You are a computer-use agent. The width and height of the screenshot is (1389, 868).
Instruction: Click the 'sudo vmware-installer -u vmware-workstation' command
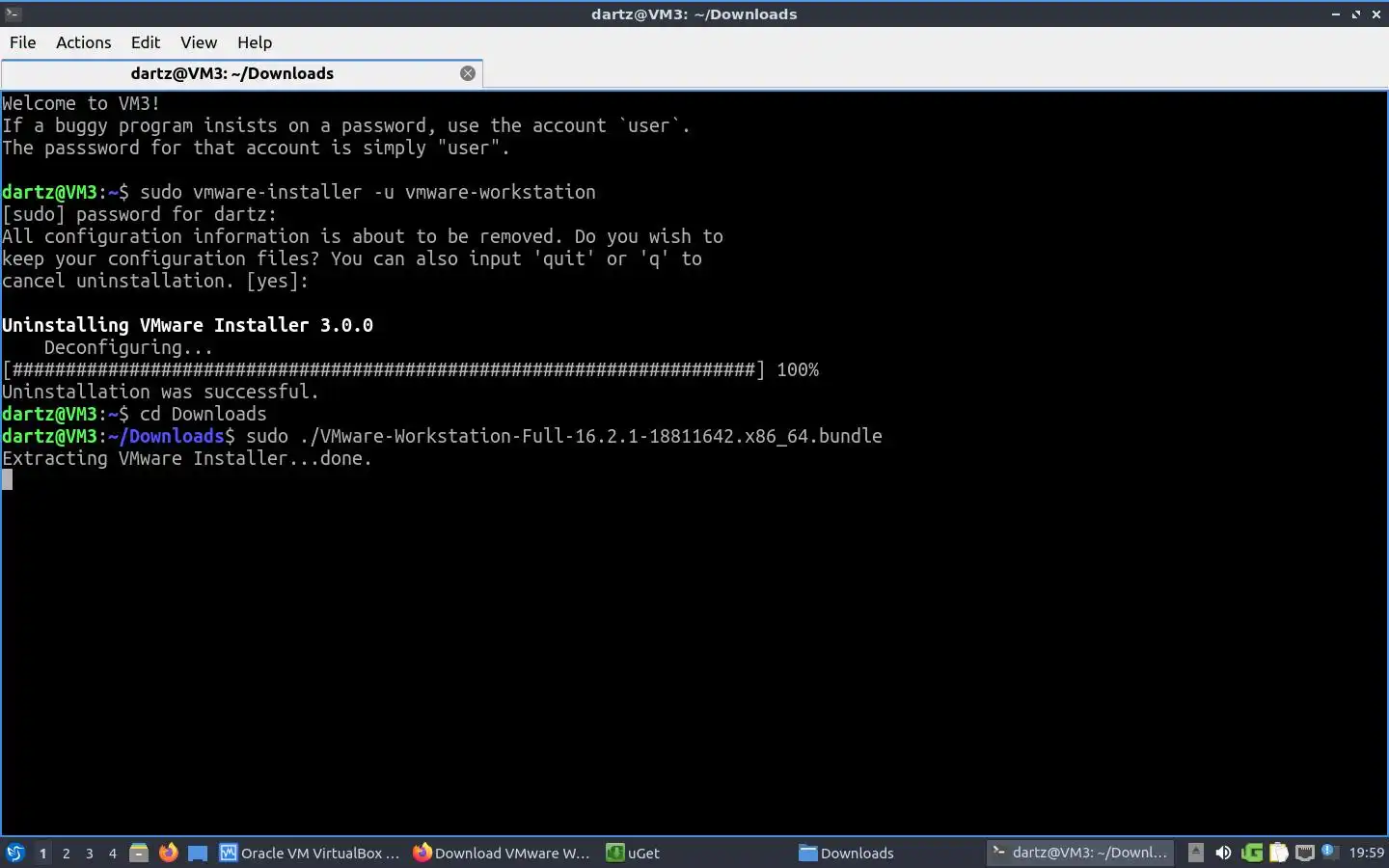click(x=368, y=192)
